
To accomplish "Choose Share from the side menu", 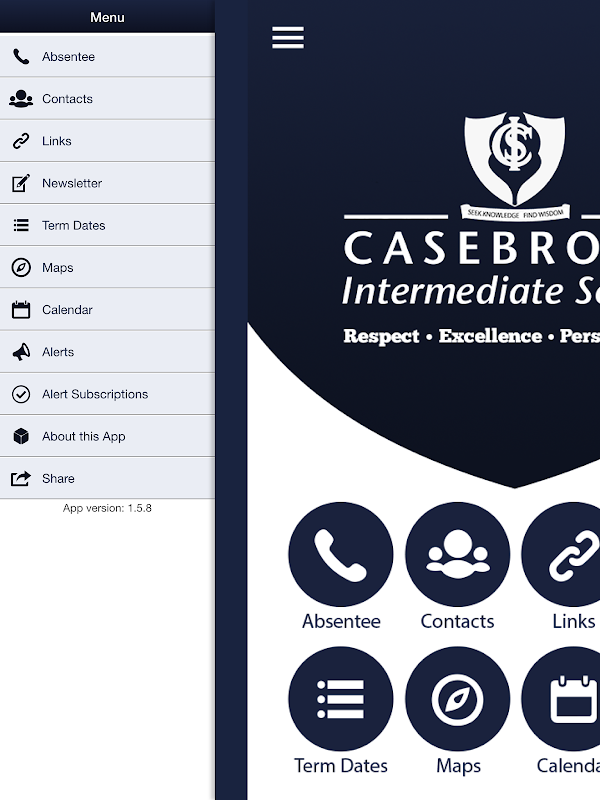I will point(107,479).
